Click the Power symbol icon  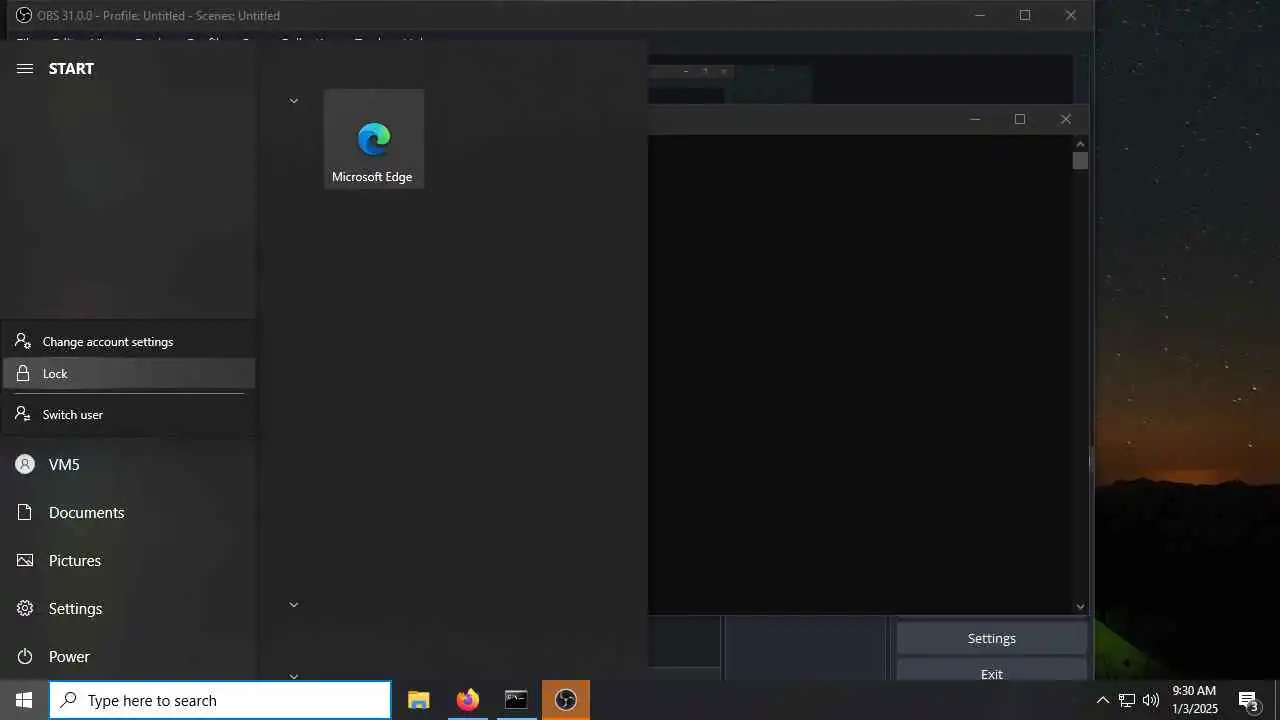point(25,656)
